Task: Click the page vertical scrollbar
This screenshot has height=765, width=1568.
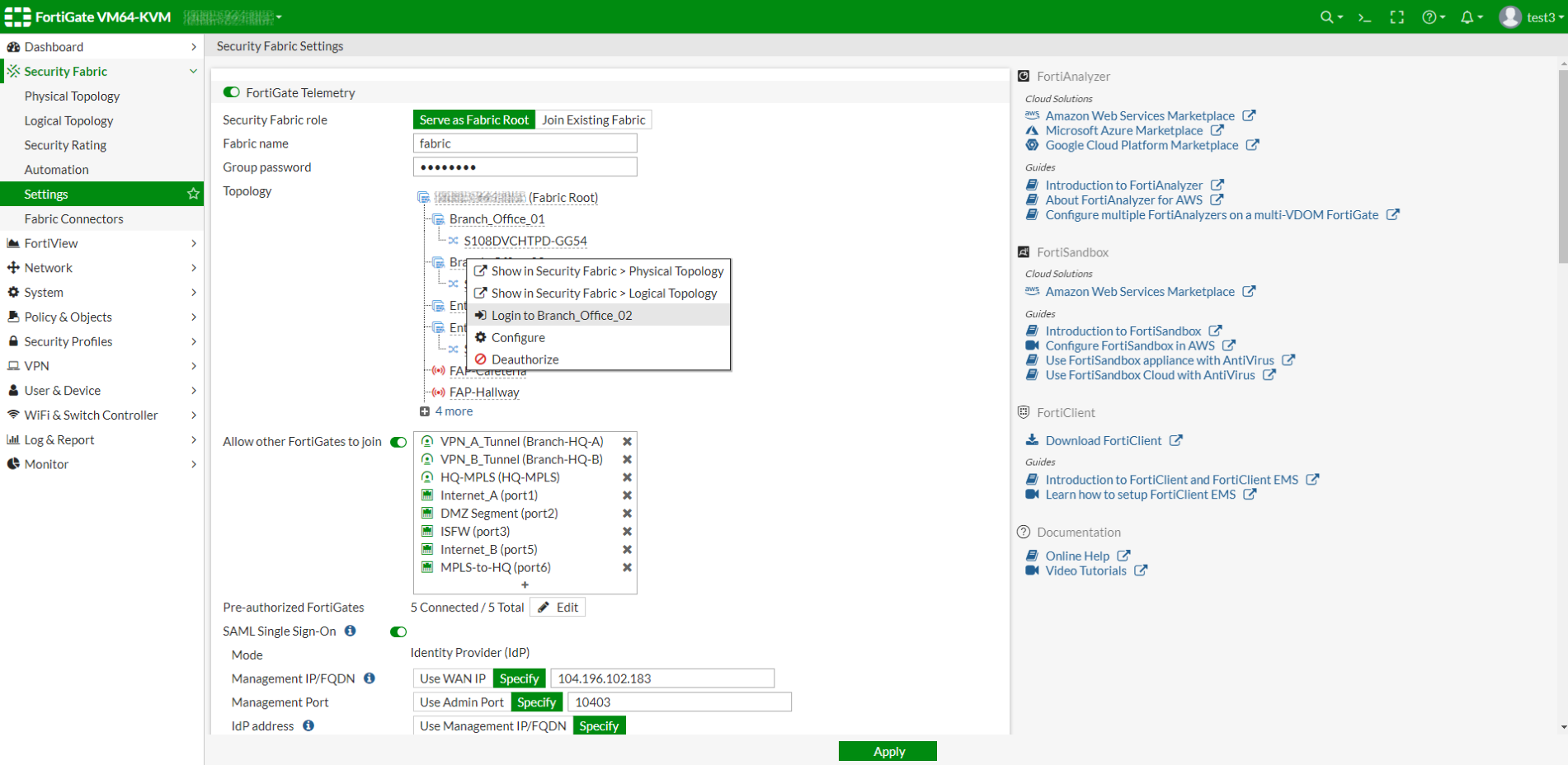Action: click(x=1563, y=167)
